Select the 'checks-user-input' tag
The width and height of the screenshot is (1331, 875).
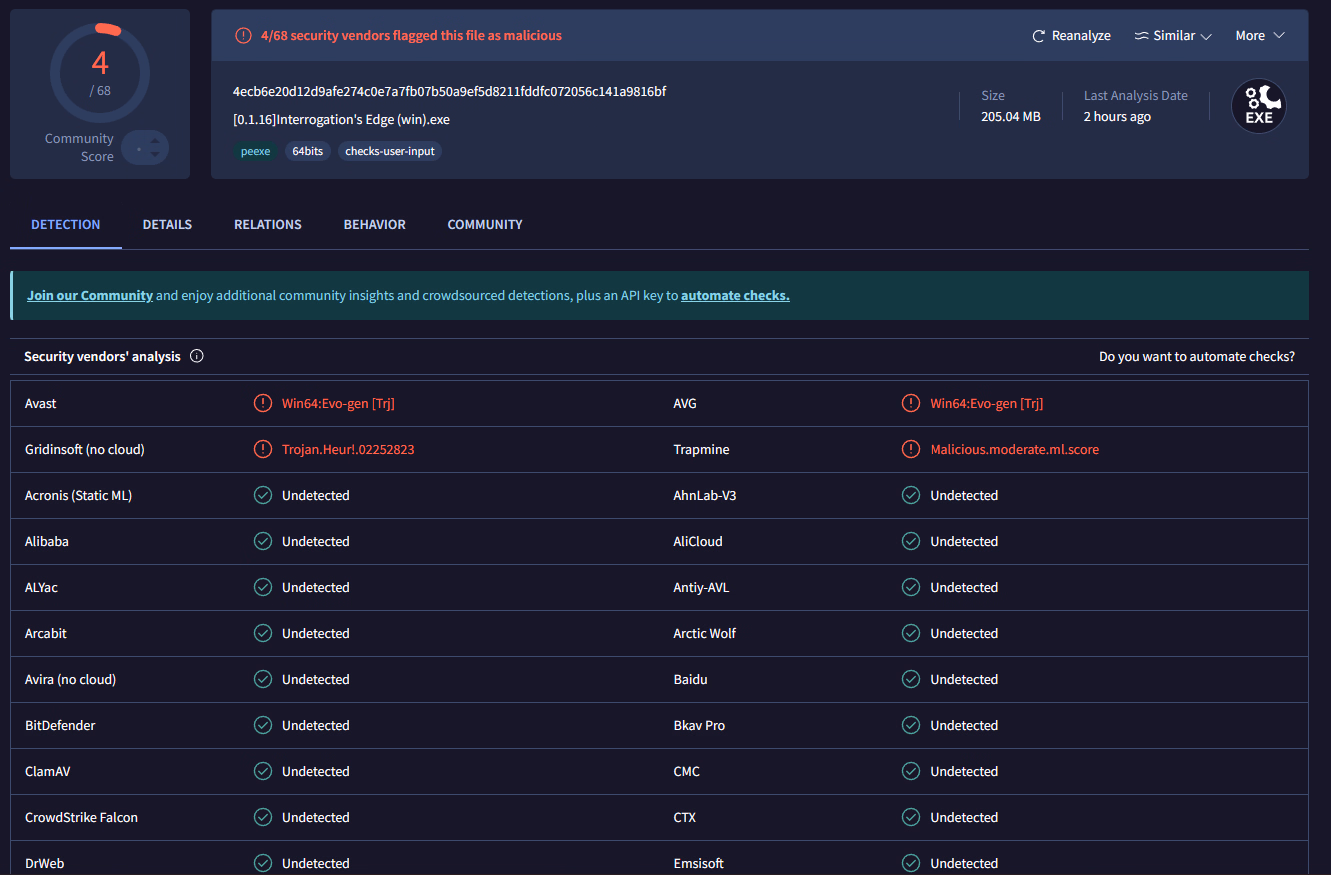pos(390,152)
